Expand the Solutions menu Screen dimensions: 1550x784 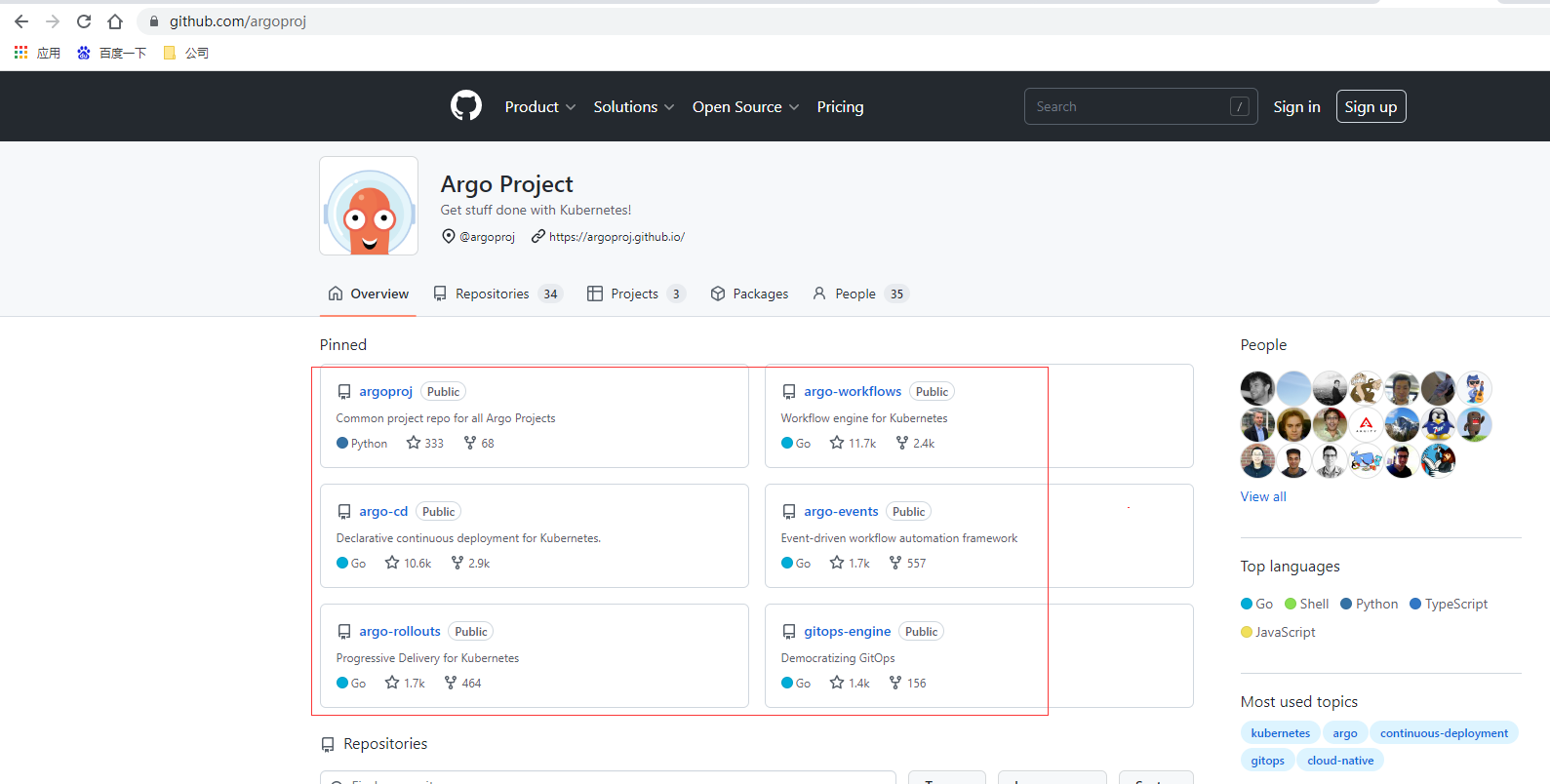[634, 107]
